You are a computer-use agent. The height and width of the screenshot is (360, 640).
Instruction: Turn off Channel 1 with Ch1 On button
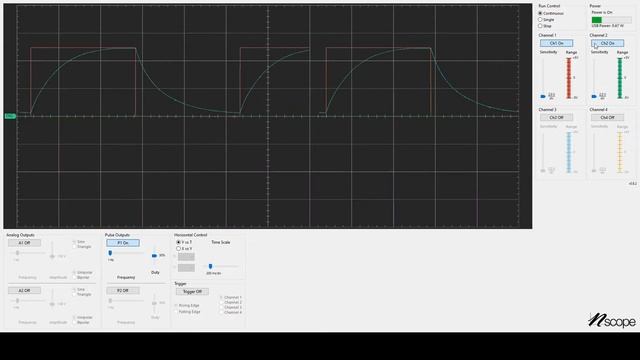(x=556, y=43)
